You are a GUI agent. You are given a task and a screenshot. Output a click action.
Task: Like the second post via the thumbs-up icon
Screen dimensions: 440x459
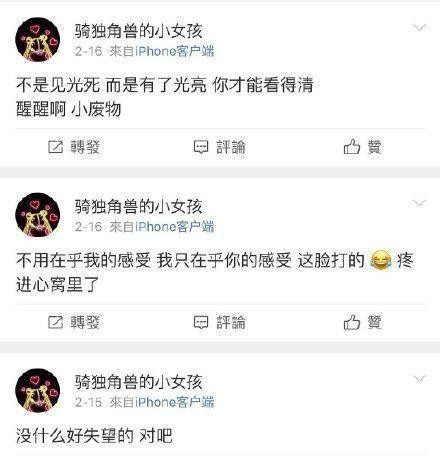point(352,322)
